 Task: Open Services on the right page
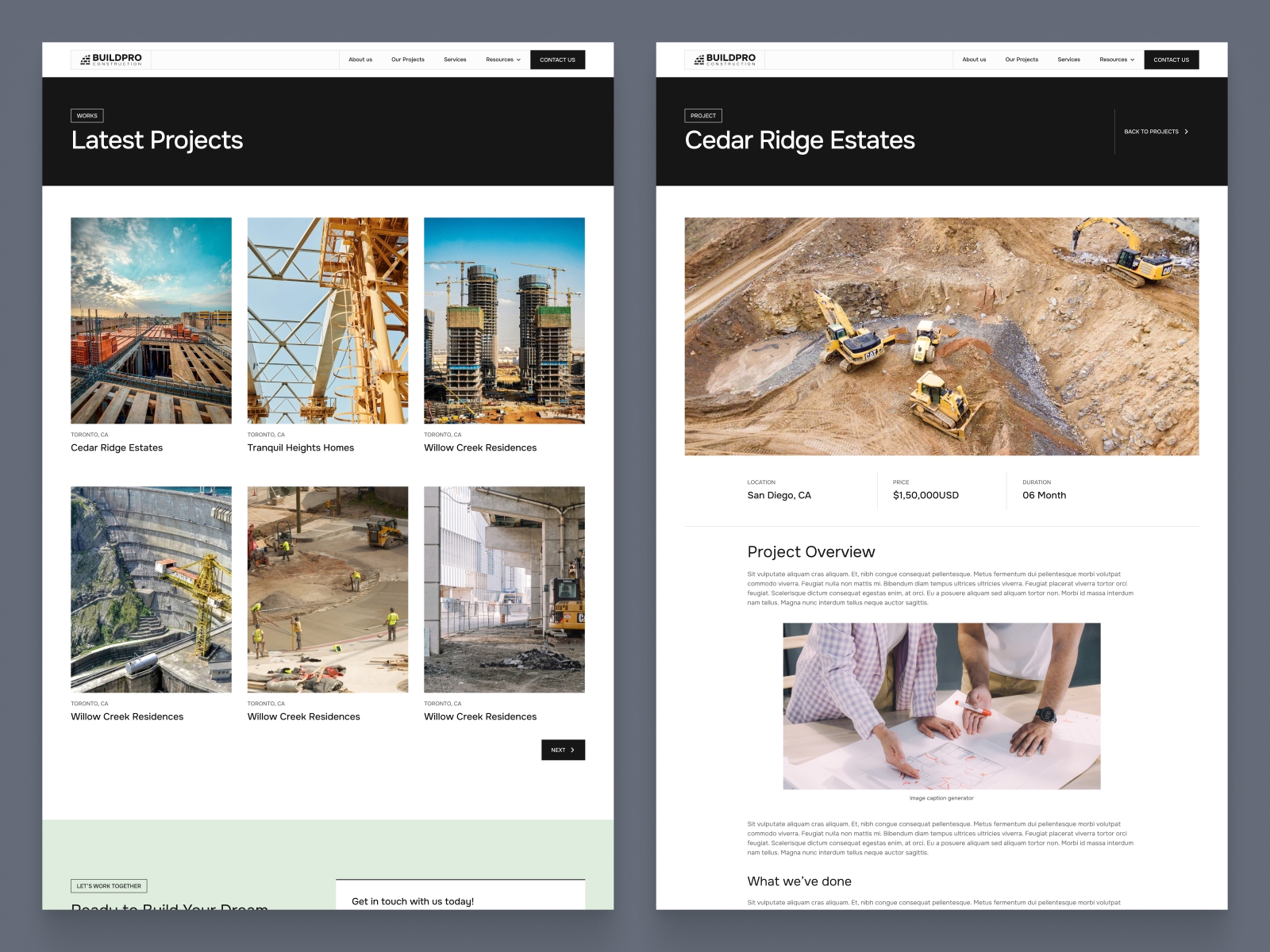pos(1068,59)
